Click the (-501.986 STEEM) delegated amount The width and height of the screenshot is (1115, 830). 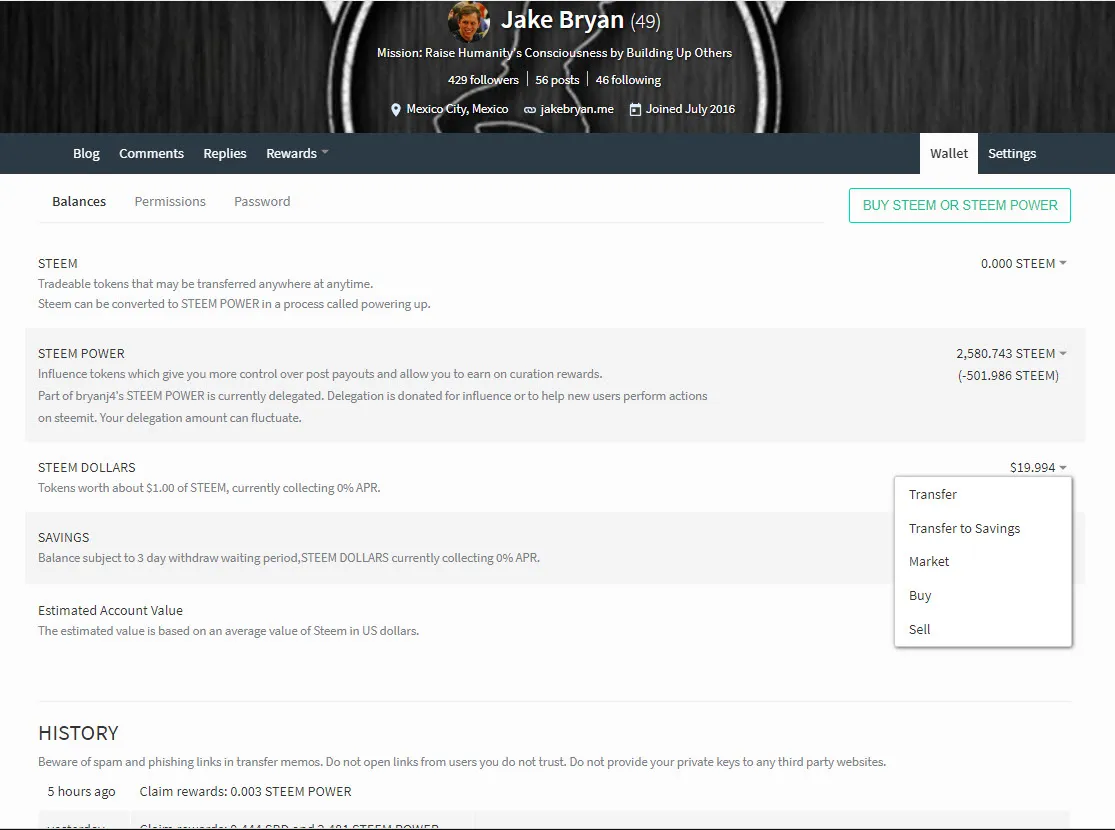[1008, 376]
